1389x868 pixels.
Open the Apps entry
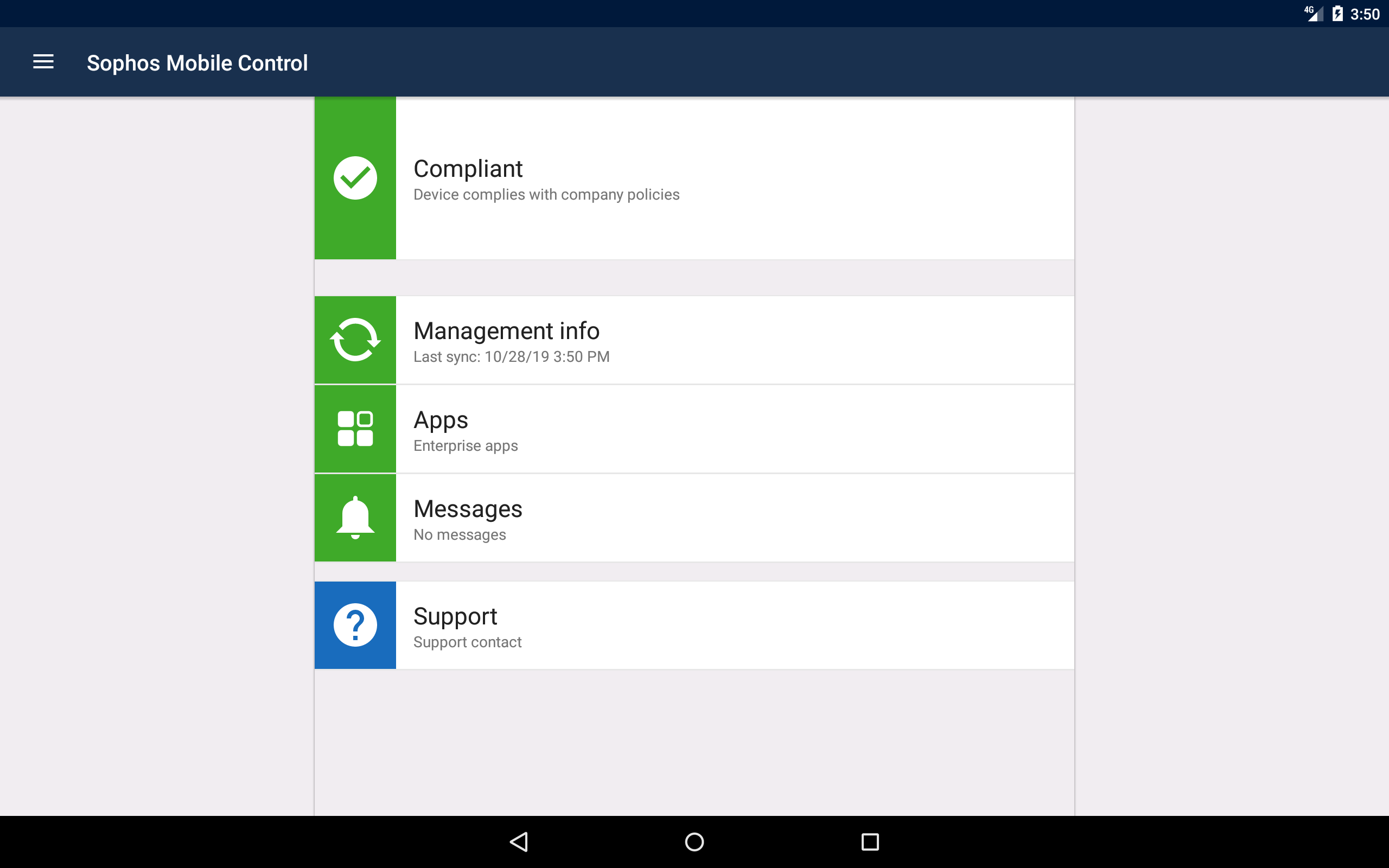coord(694,429)
